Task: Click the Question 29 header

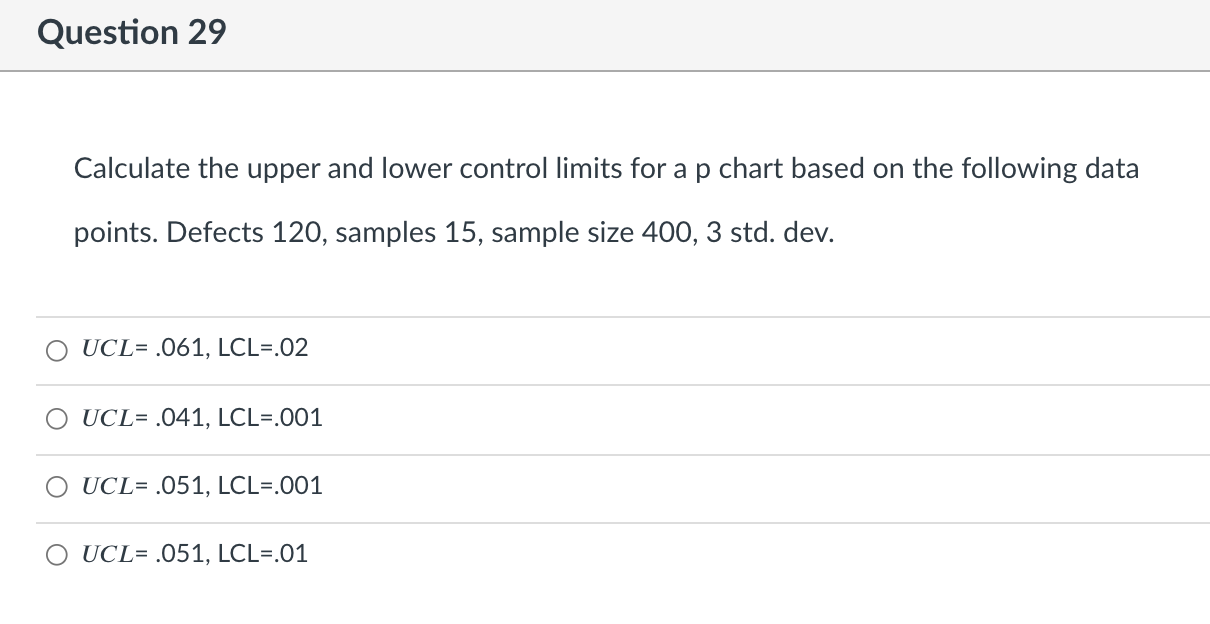Action: (x=131, y=32)
